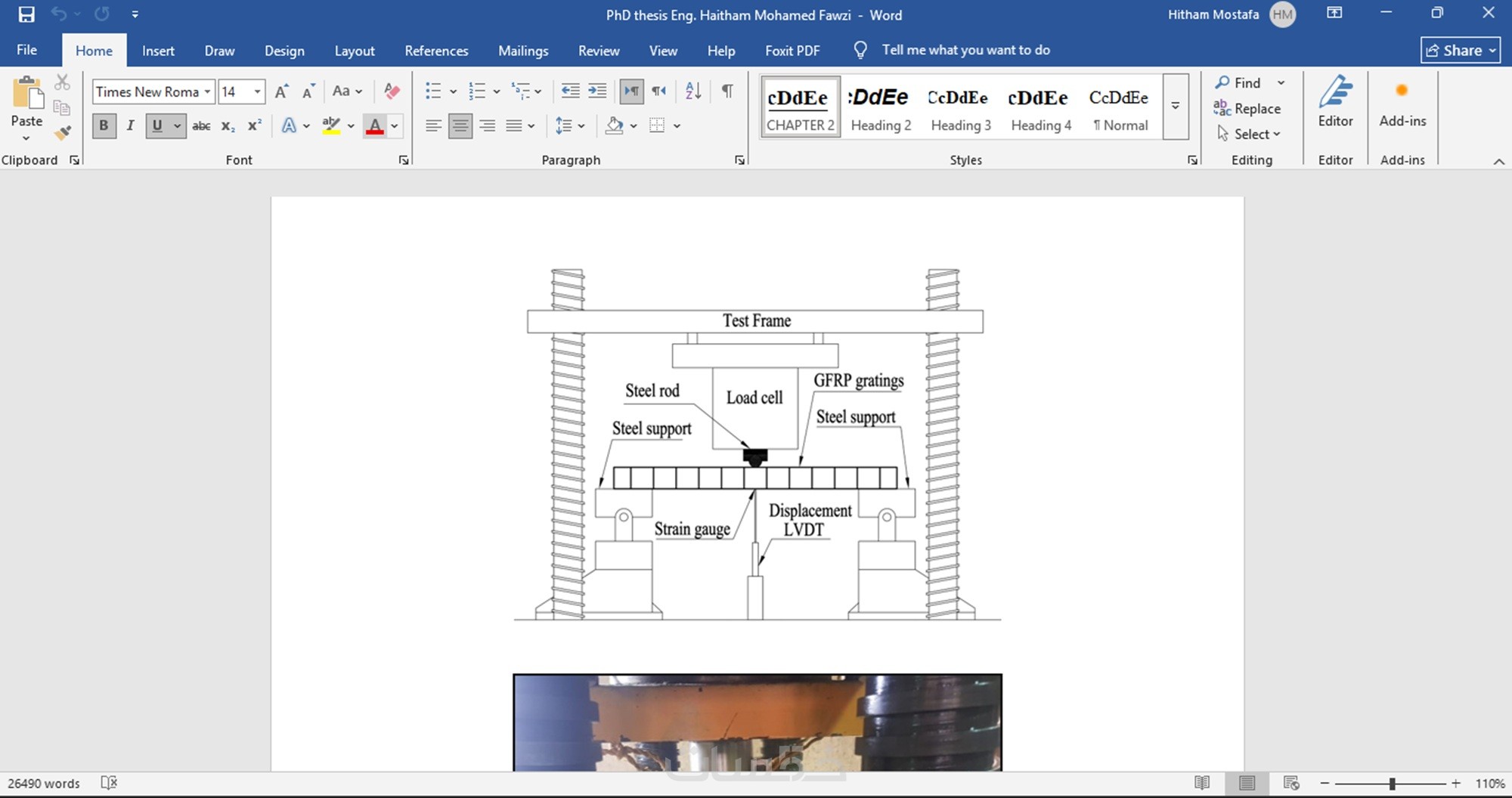Click the word count in status bar
Screen dimensions: 1512x798
point(44,784)
